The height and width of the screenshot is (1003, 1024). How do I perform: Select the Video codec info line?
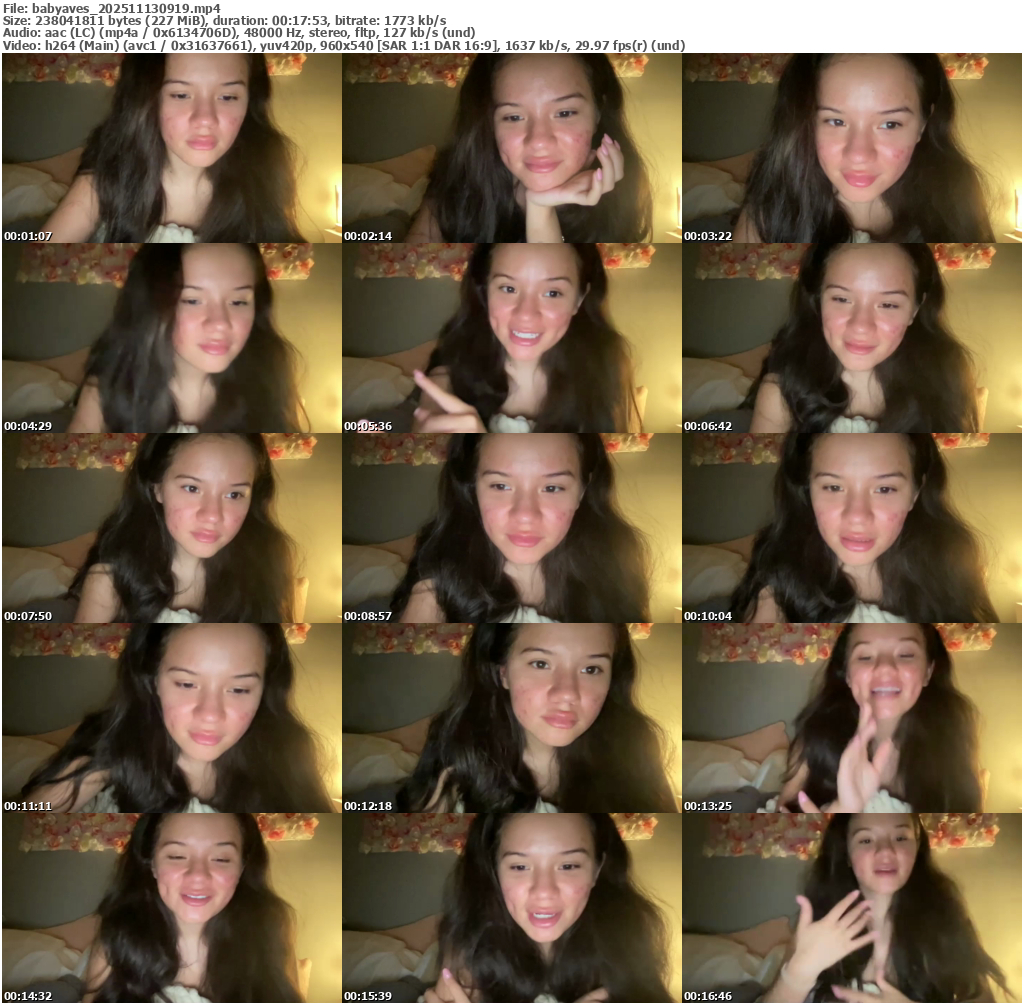(345, 46)
